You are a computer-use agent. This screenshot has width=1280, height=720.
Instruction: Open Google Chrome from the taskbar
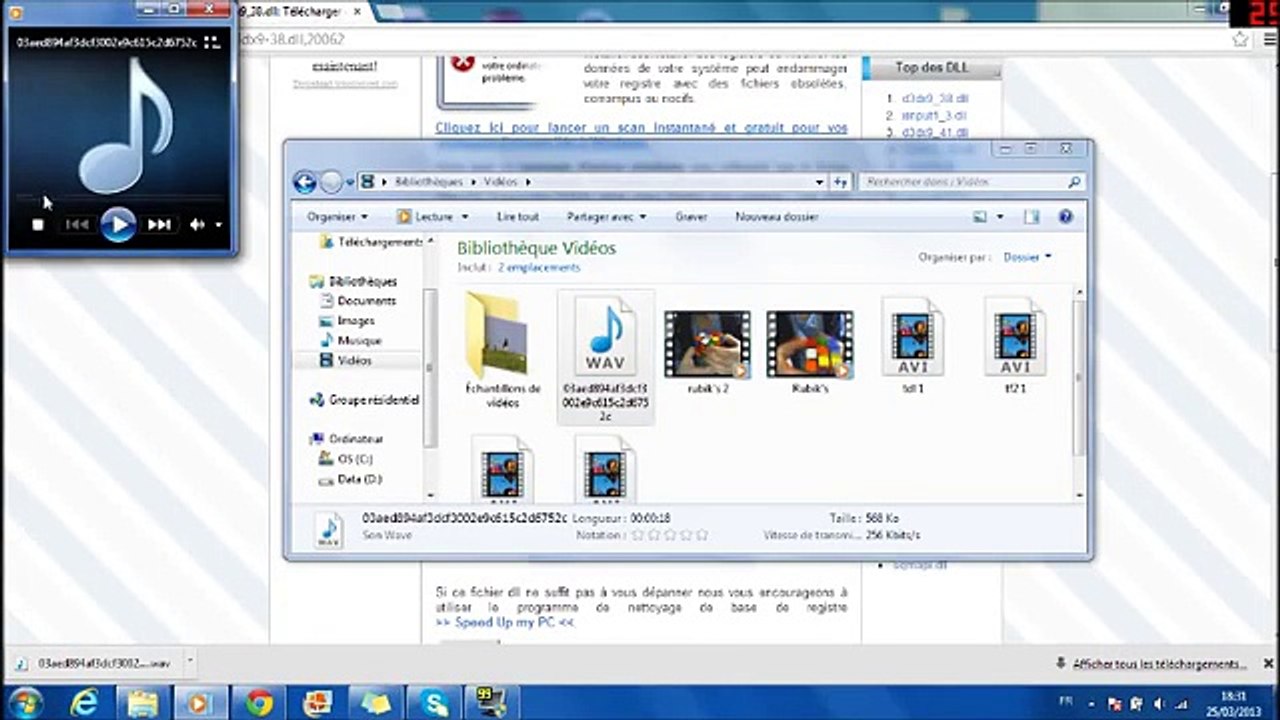pyautogui.click(x=260, y=703)
